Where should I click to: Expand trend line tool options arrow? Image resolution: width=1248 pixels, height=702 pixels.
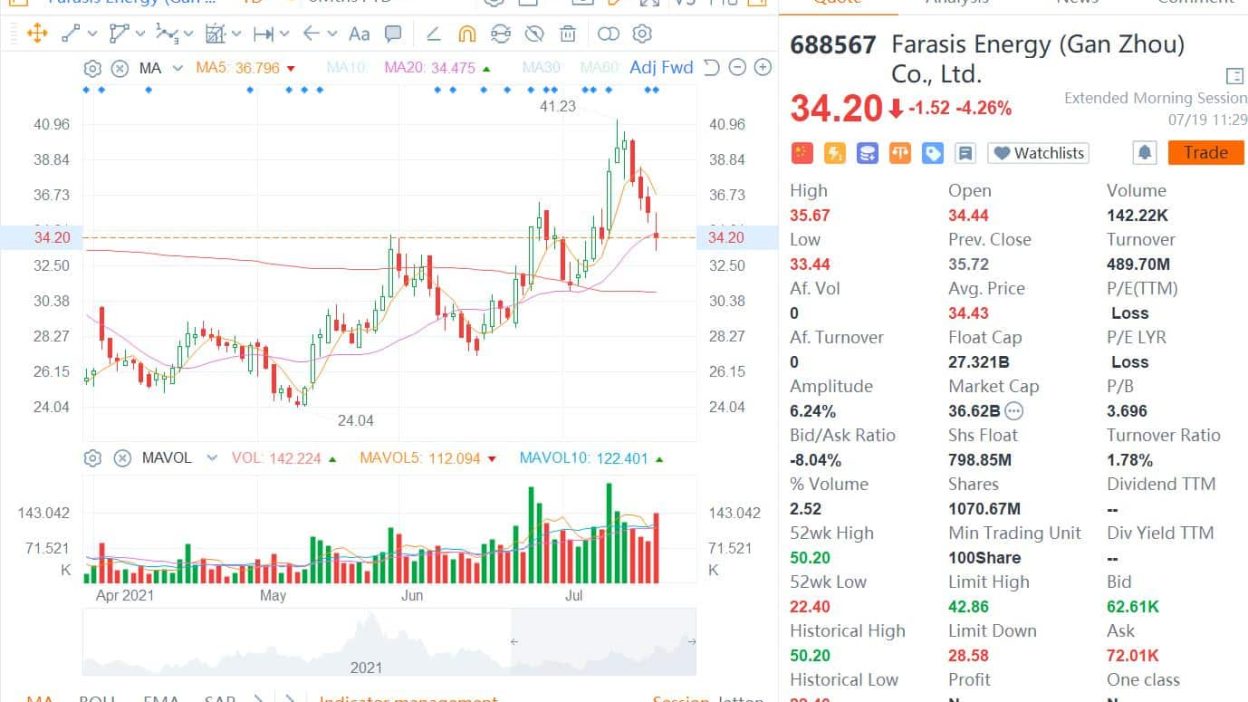point(92,34)
